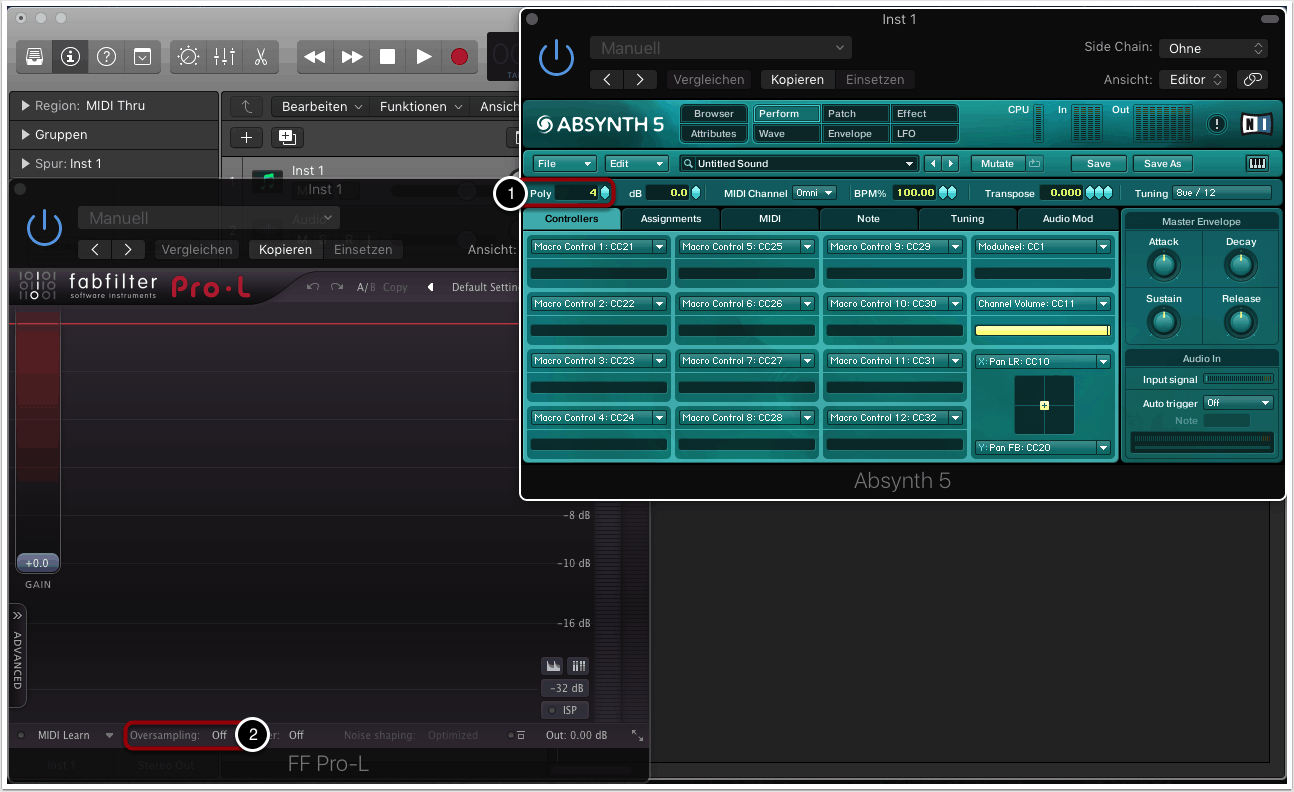The width and height of the screenshot is (1294, 792).
Task: Open the Side Chain dropdown
Action: (x=1213, y=48)
